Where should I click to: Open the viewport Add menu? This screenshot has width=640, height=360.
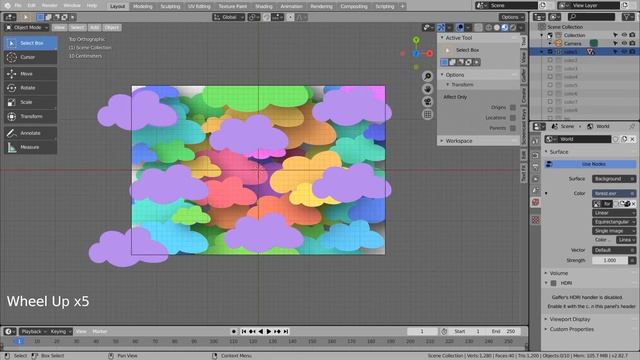coord(94,27)
